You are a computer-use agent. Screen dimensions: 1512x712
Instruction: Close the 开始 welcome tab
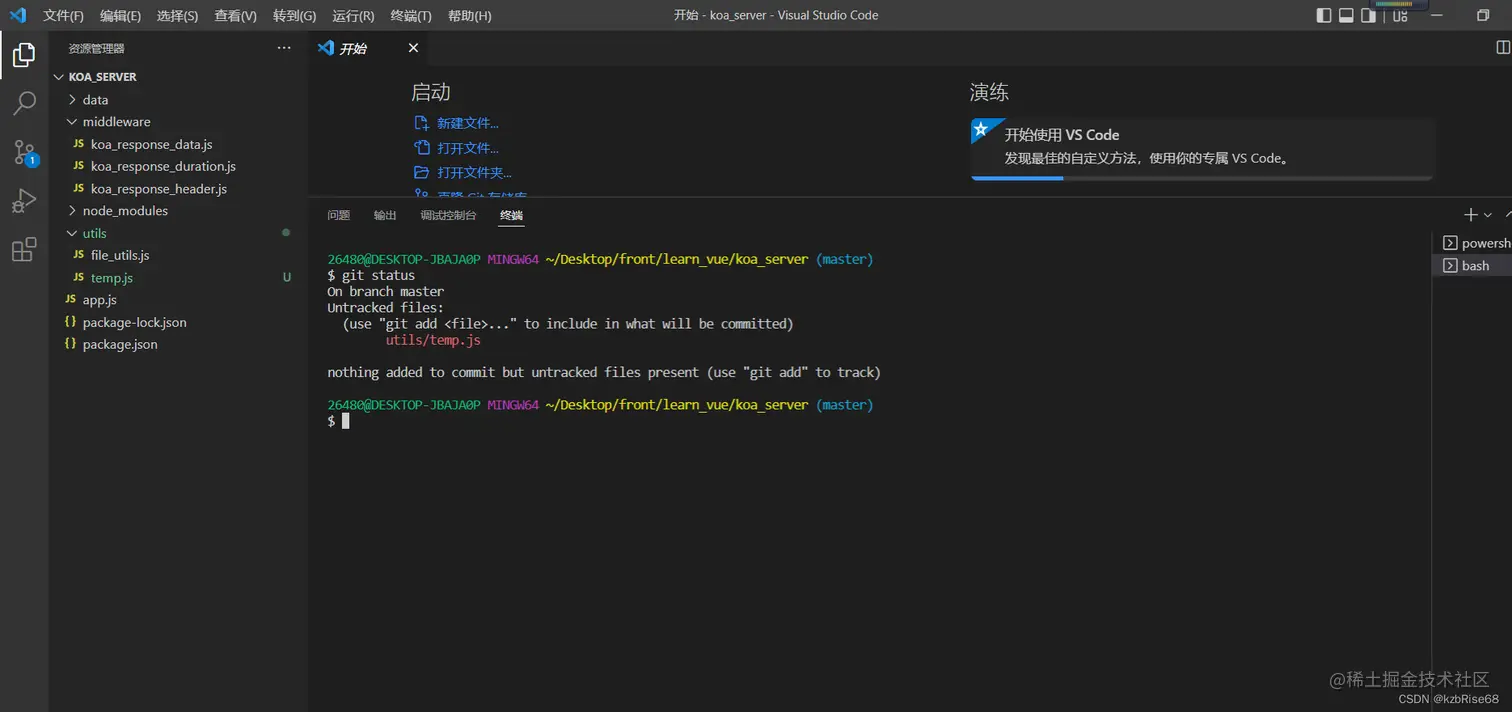coord(413,48)
